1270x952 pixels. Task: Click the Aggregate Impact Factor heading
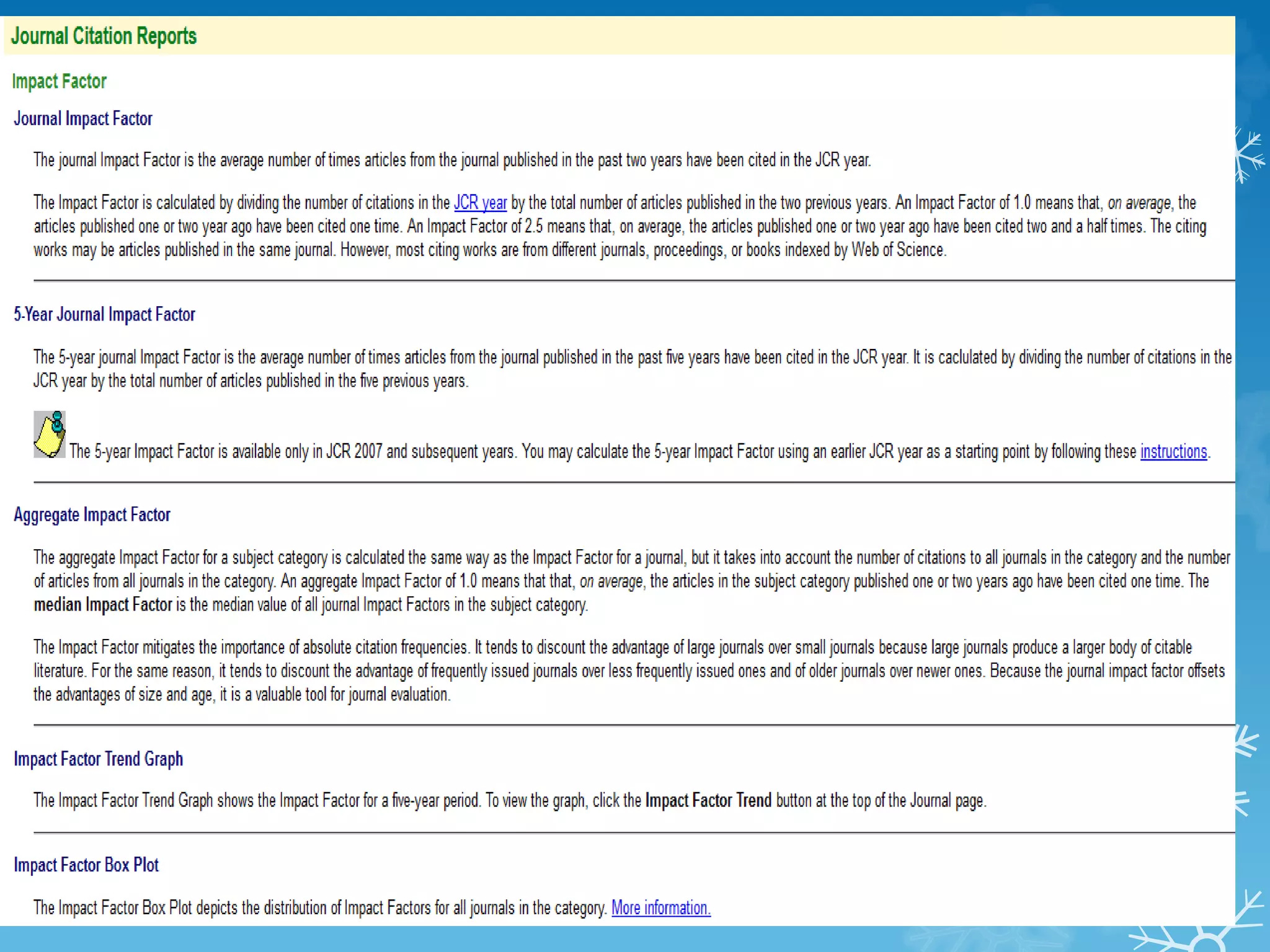[92, 514]
